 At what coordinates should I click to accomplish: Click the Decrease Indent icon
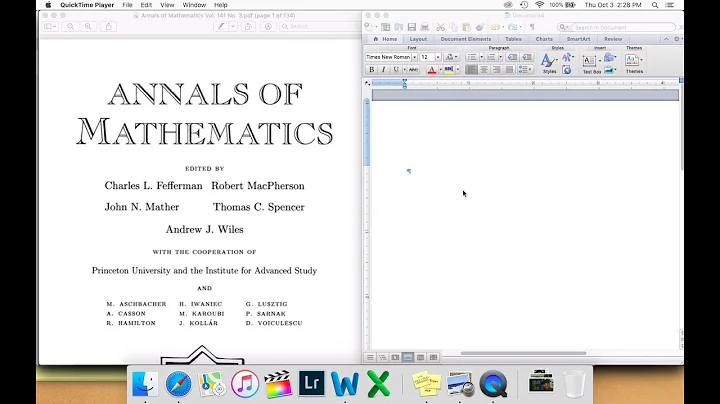click(512, 57)
